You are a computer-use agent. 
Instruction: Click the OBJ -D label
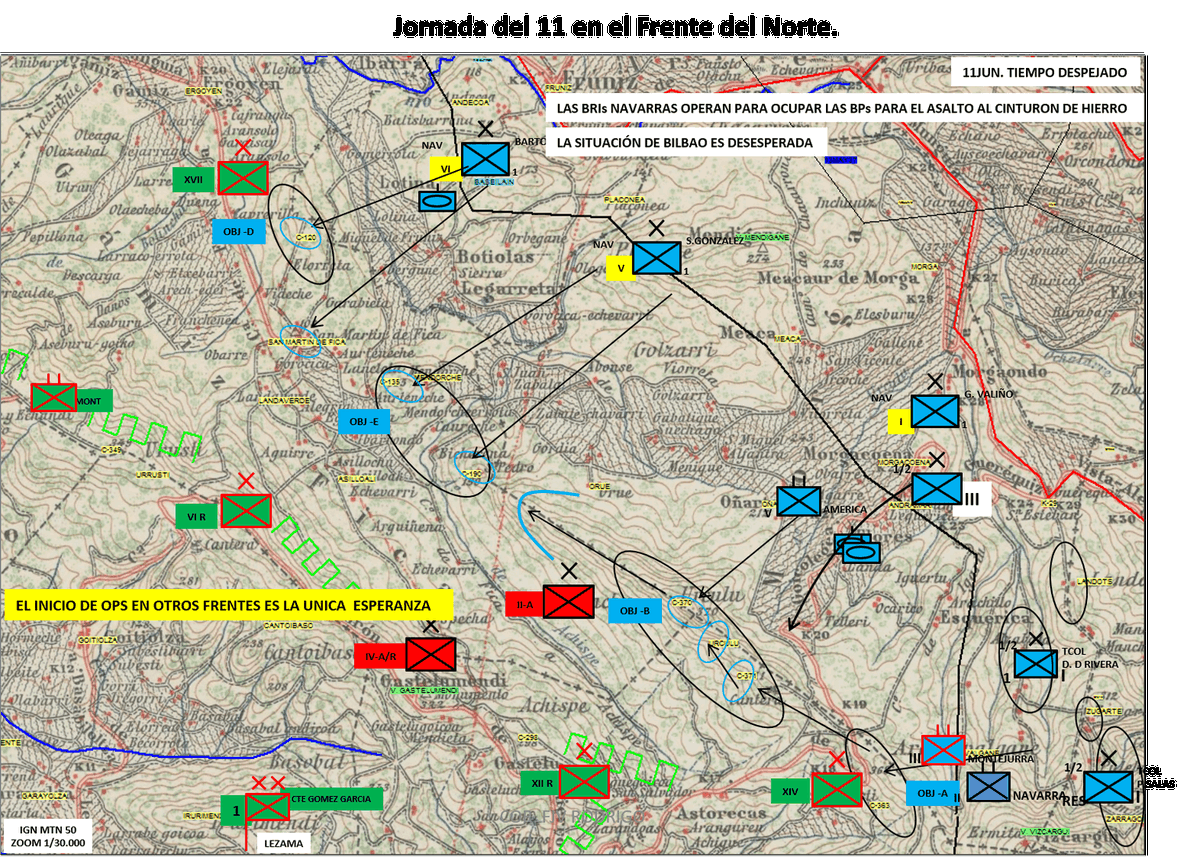(x=238, y=232)
